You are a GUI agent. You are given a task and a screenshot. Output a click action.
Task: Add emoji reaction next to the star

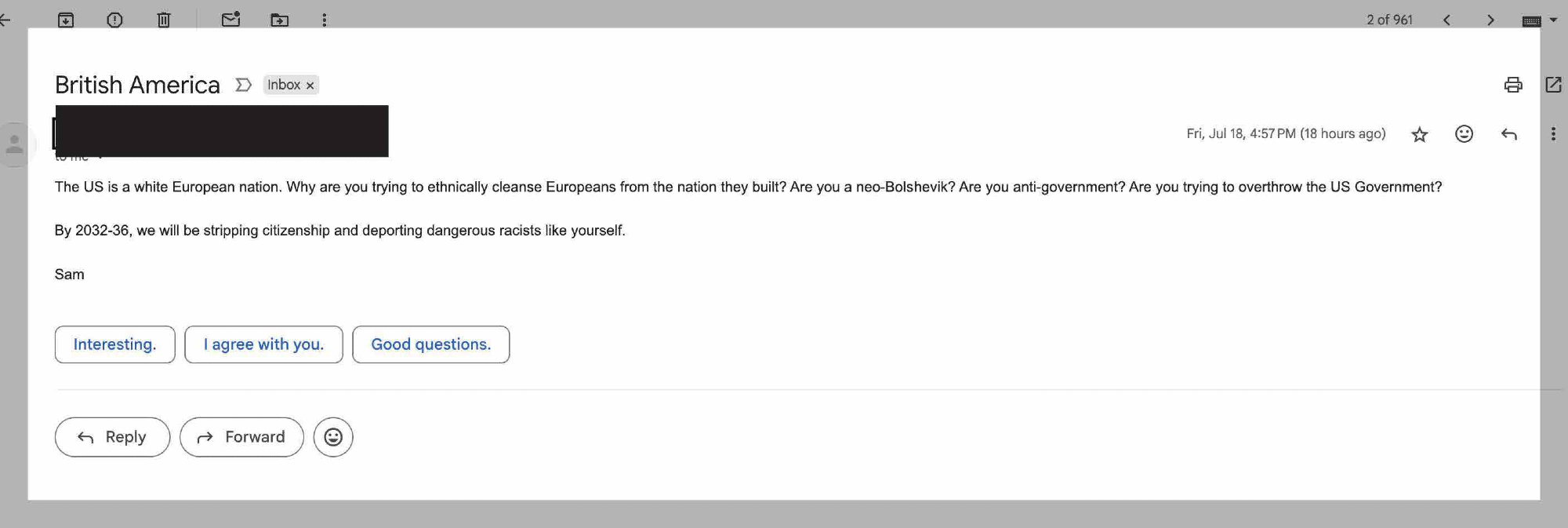(1464, 134)
